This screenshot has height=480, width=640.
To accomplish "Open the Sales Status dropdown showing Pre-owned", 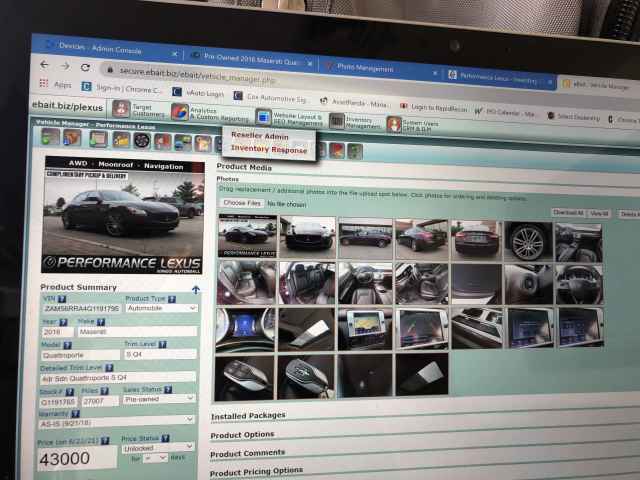I will point(159,399).
